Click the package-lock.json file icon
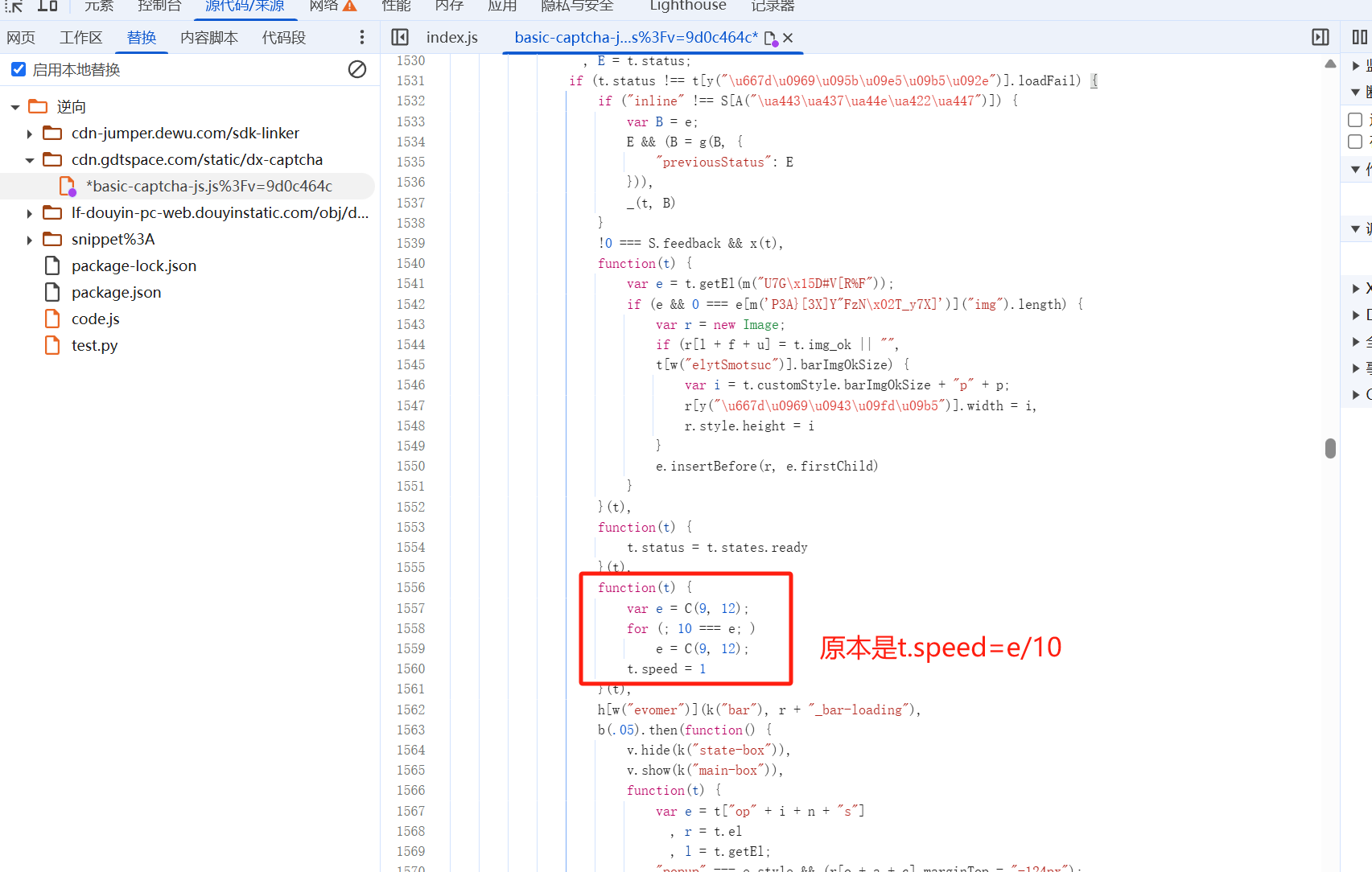 pos(52,265)
